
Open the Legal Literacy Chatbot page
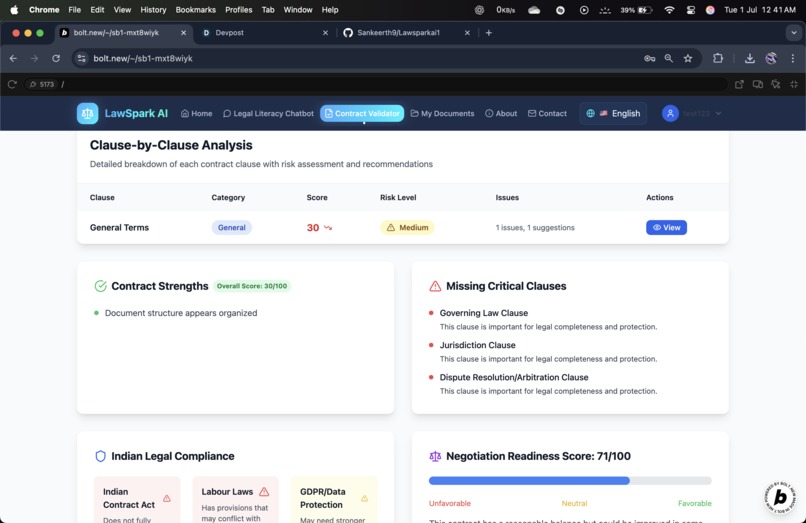tap(268, 113)
